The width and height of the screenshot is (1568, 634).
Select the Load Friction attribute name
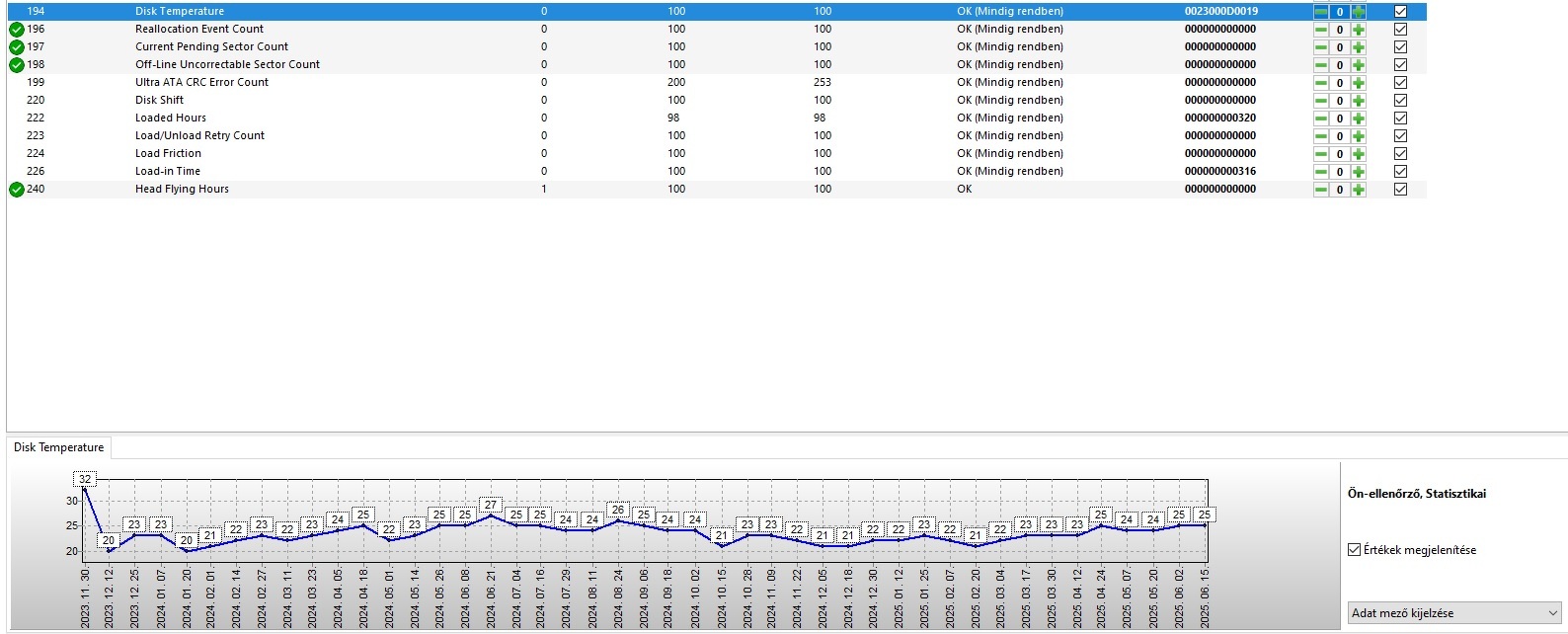click(x=168, y=154)
